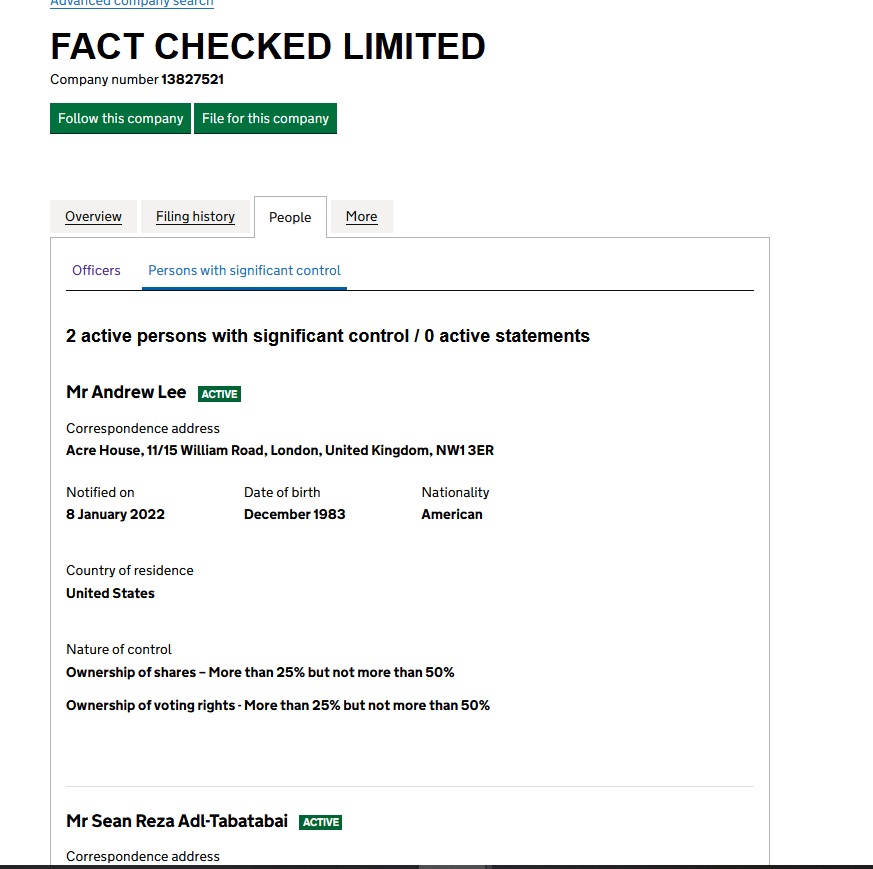Click the American nationality value
Viewport: 873px width, 869px height.
(452, 514)
